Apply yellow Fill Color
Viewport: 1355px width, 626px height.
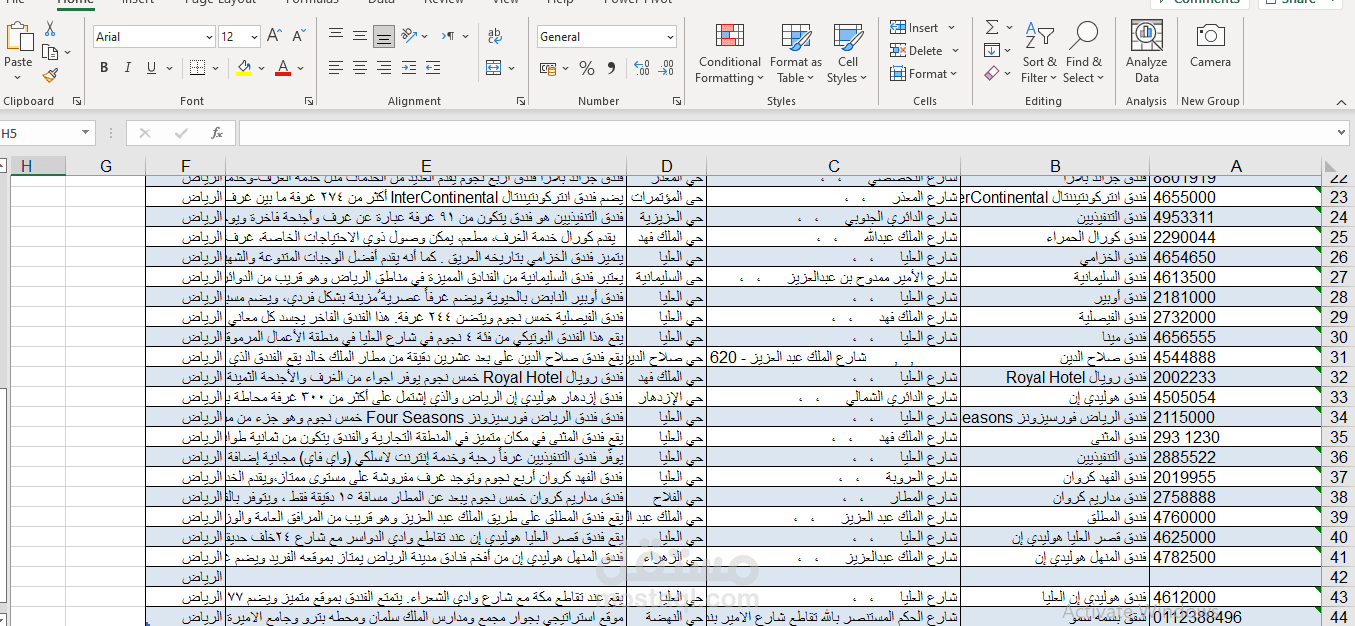[244, 68]
